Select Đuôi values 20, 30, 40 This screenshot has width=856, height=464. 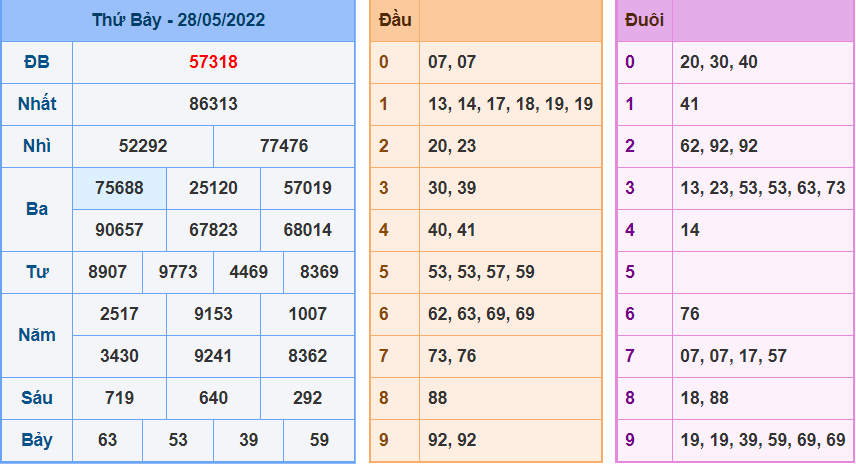718,62
